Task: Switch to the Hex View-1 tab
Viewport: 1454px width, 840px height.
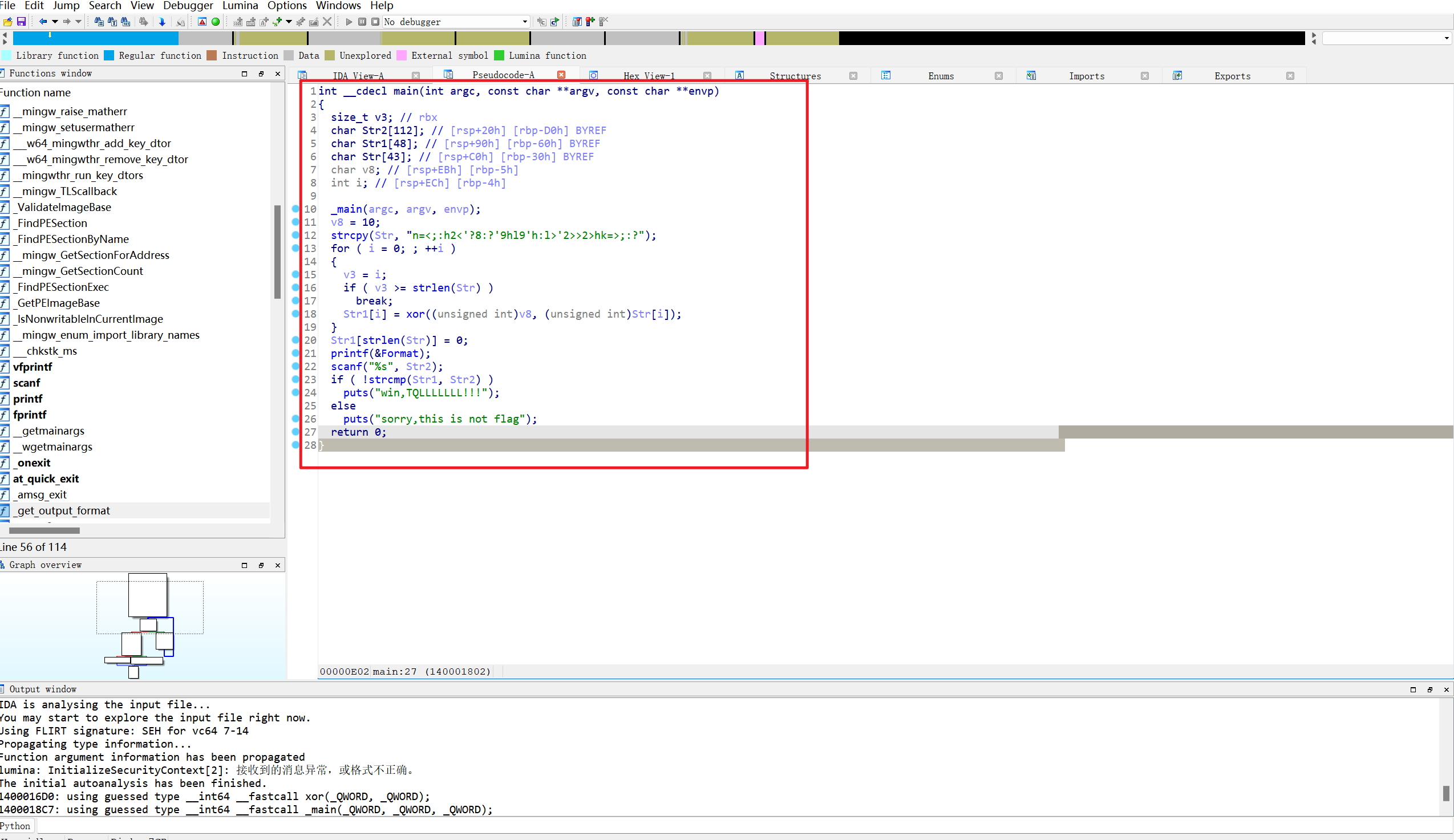Action: 649,76
